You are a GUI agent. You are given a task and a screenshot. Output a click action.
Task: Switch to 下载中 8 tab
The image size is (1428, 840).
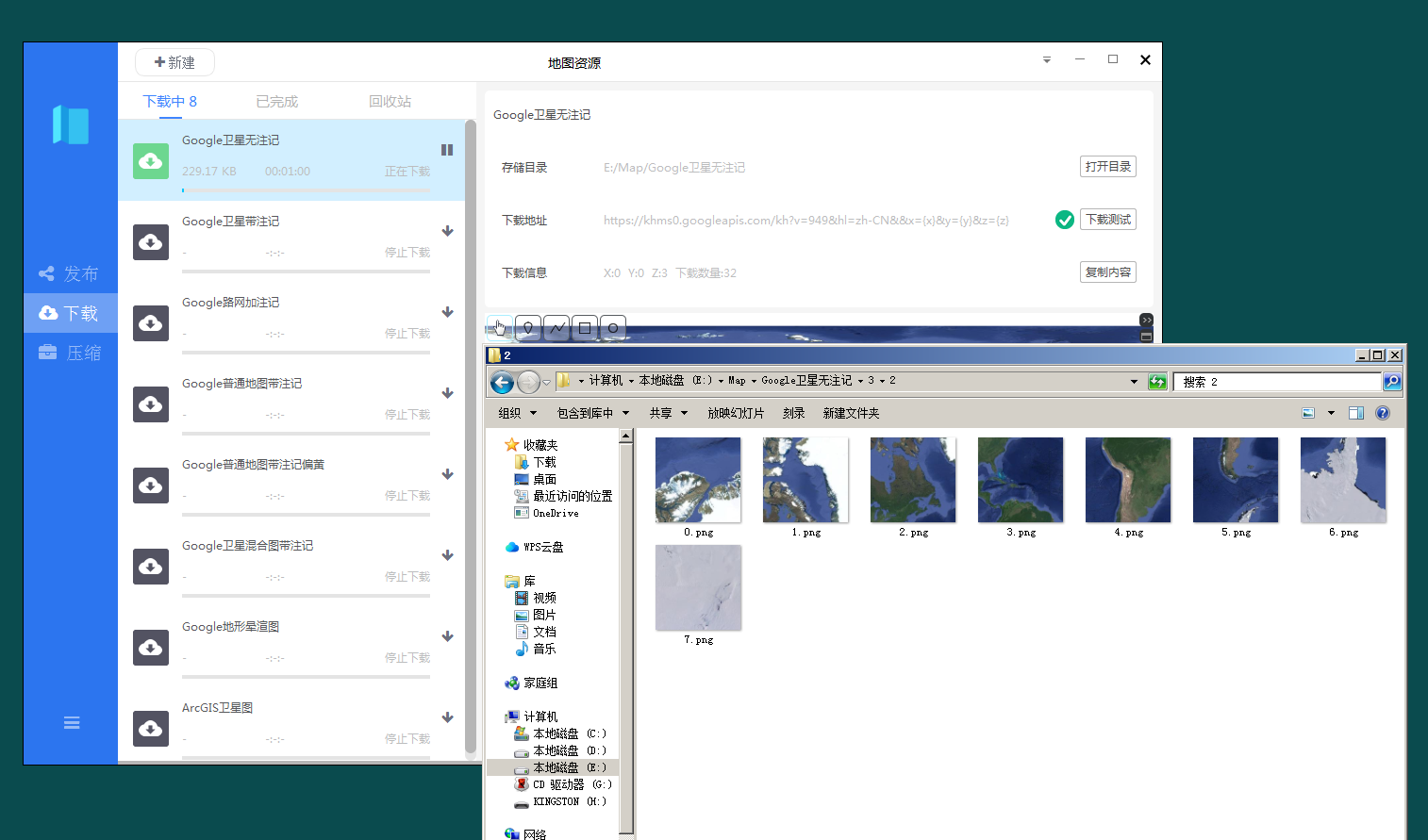(170, 102)
